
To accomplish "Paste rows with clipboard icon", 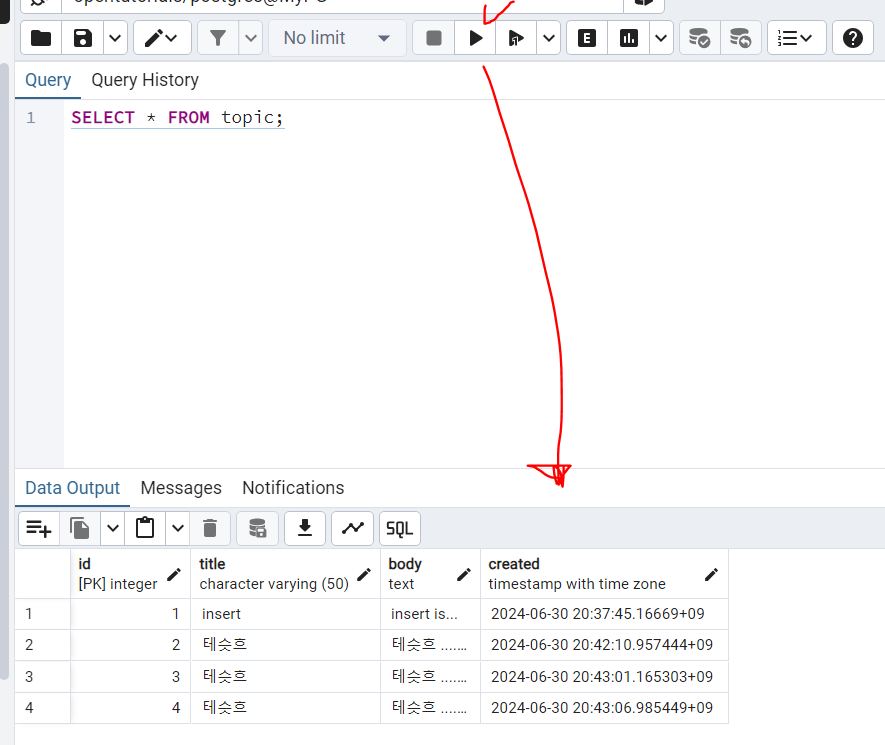I will click(x=145, y=529).
